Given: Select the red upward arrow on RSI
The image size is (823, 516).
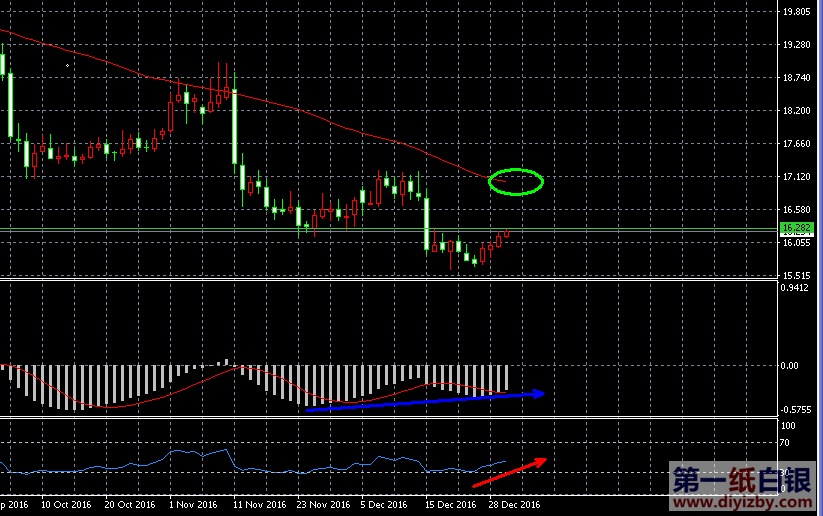Looking at the screenshot, I should tap(510, 473).
